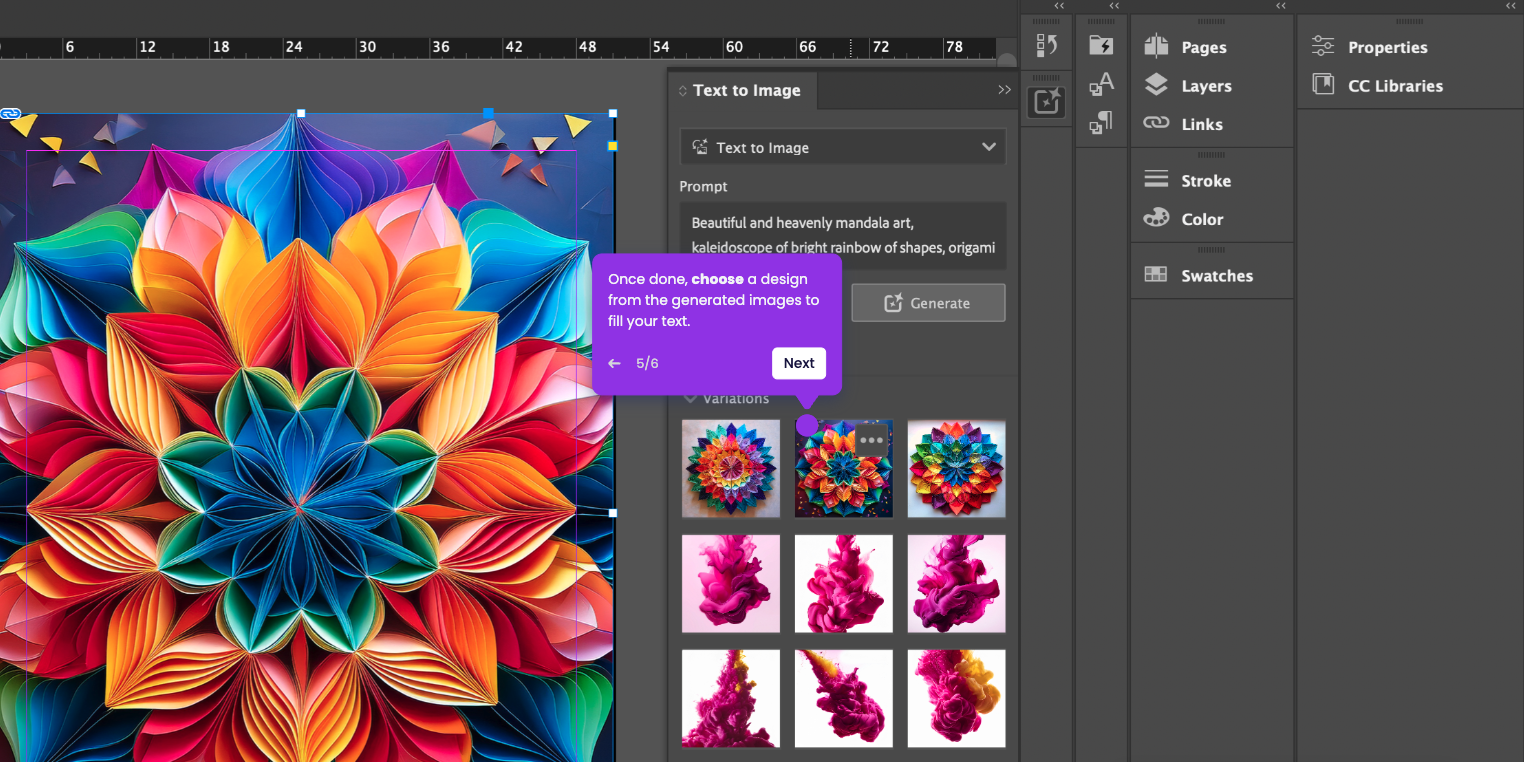Screen dimensions: 1524x762
Task: Click the Character Styles panel icon
Action: pos(1101,84)
